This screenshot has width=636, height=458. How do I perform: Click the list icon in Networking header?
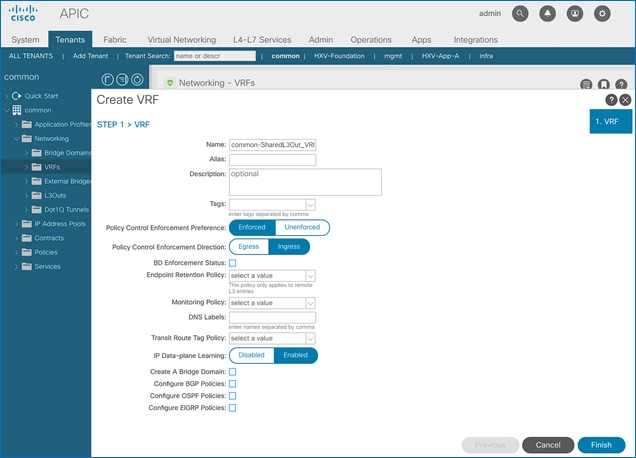click(x=586, y=84)
